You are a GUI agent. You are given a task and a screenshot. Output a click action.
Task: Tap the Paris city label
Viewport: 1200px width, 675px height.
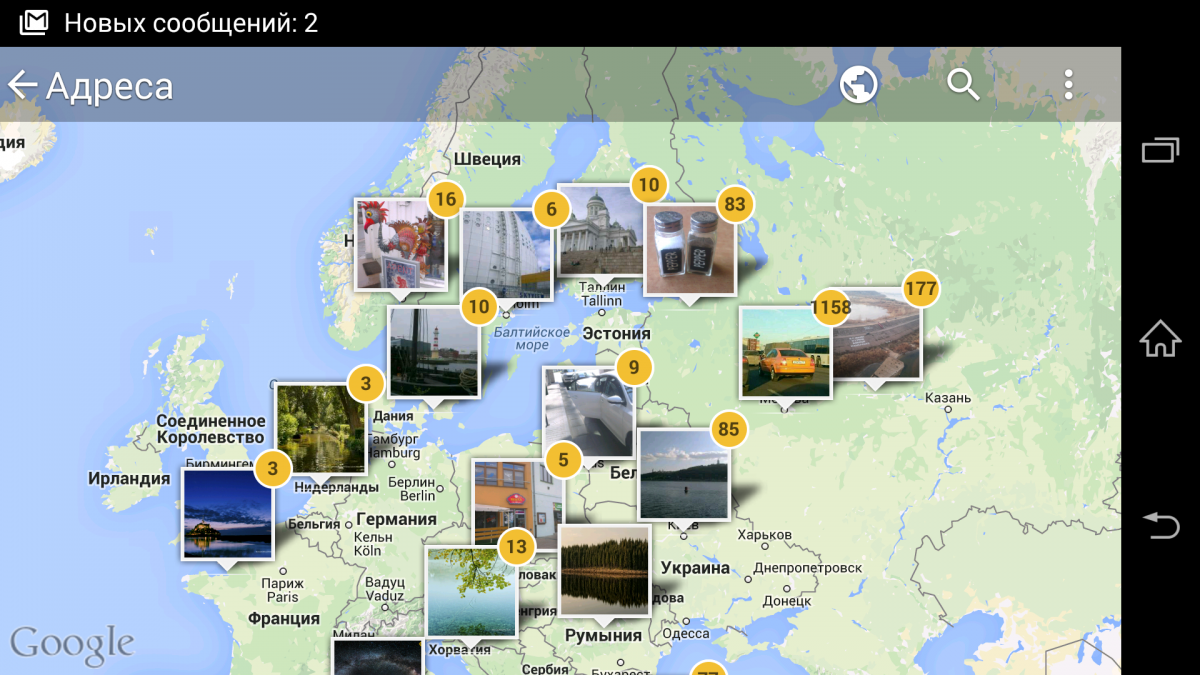tap(282, 597)
